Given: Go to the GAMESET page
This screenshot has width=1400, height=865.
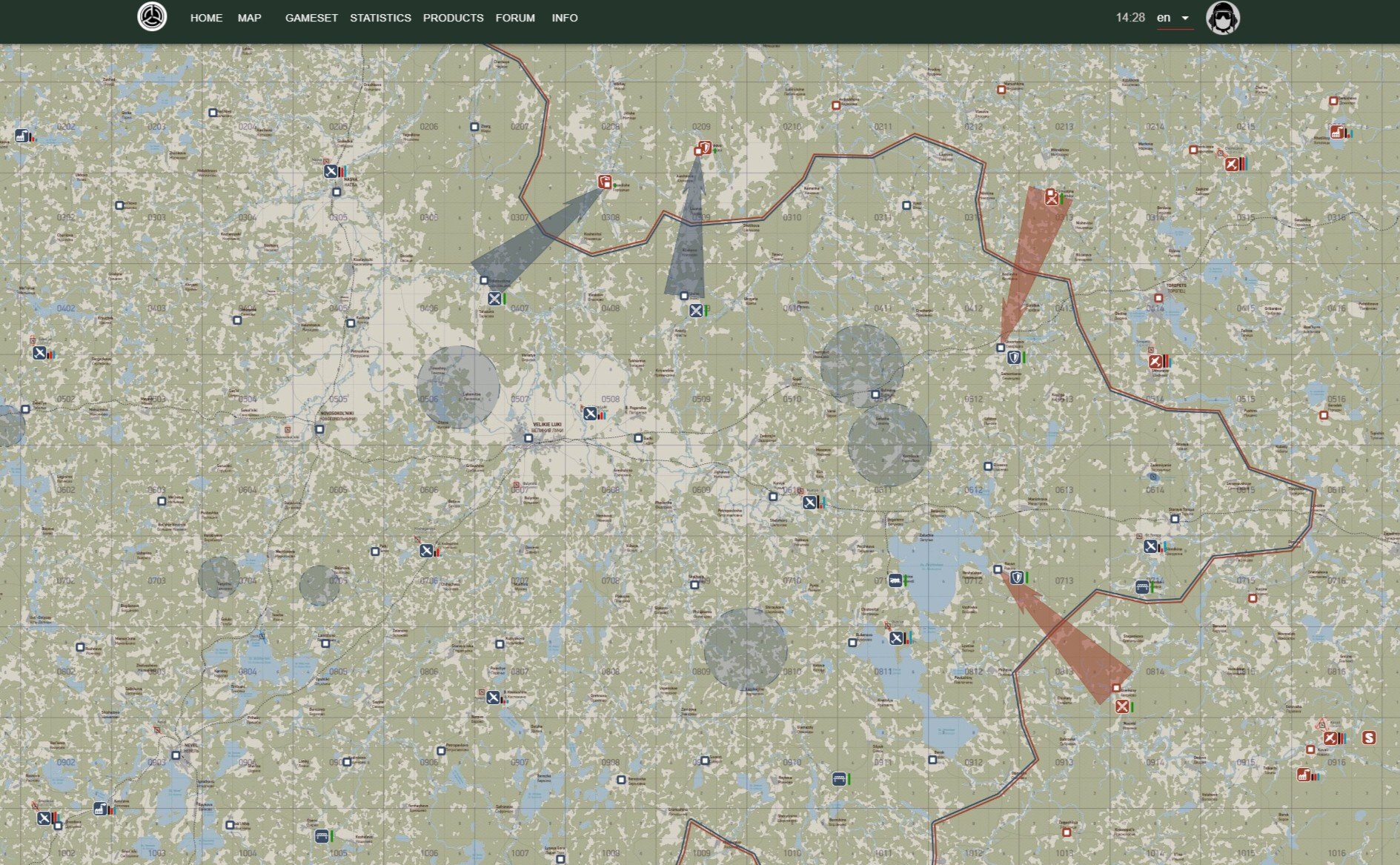Looking at the screenshot, I should click(x=311, y=18).
